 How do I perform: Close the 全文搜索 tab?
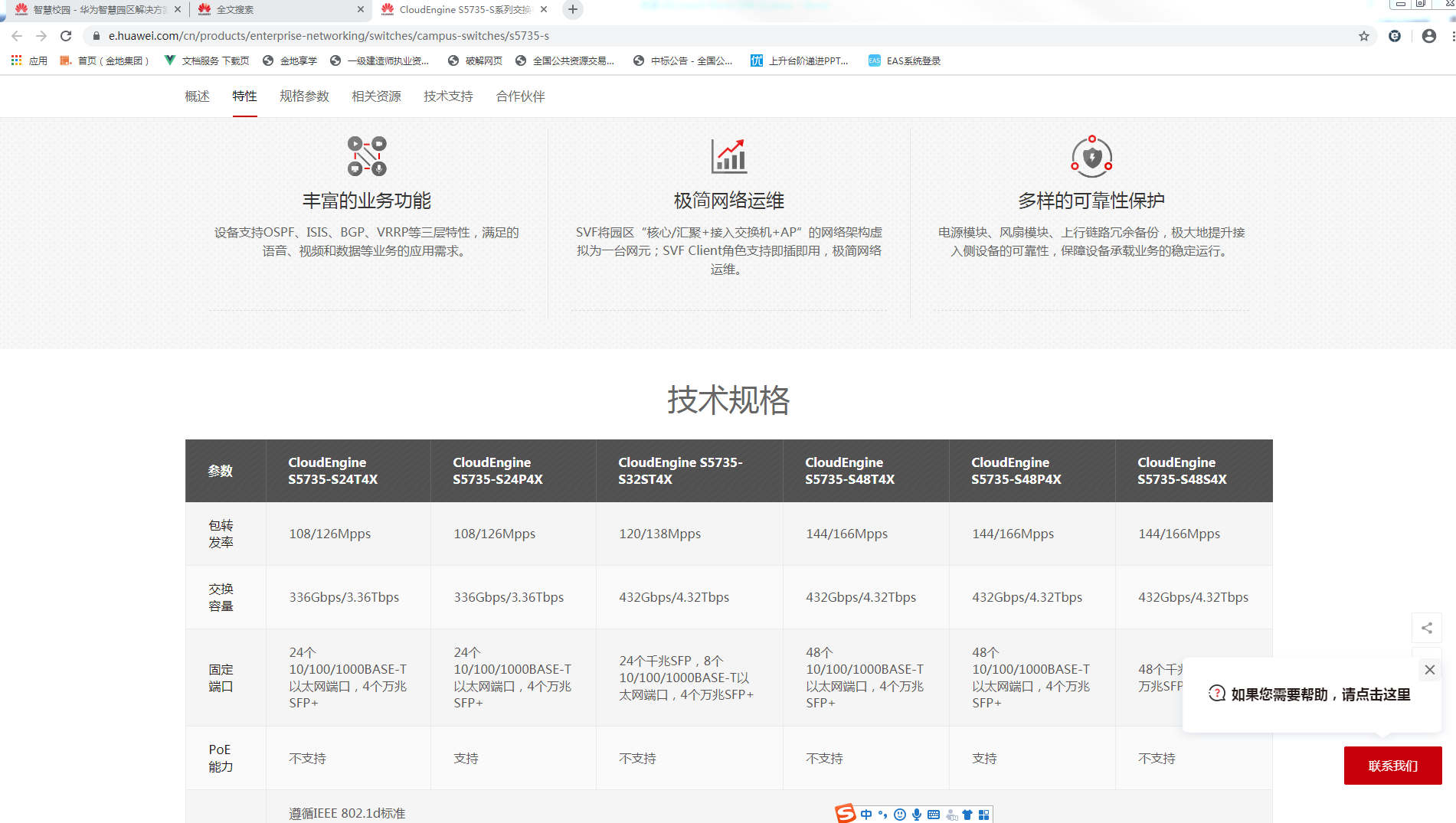[x=360, y=9]
